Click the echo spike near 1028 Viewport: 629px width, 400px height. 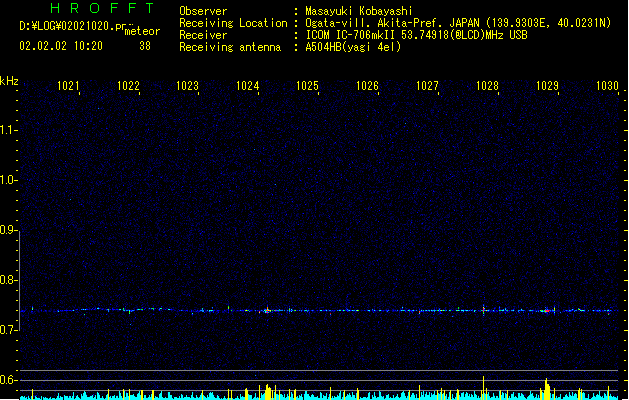[x=484, y=310]
